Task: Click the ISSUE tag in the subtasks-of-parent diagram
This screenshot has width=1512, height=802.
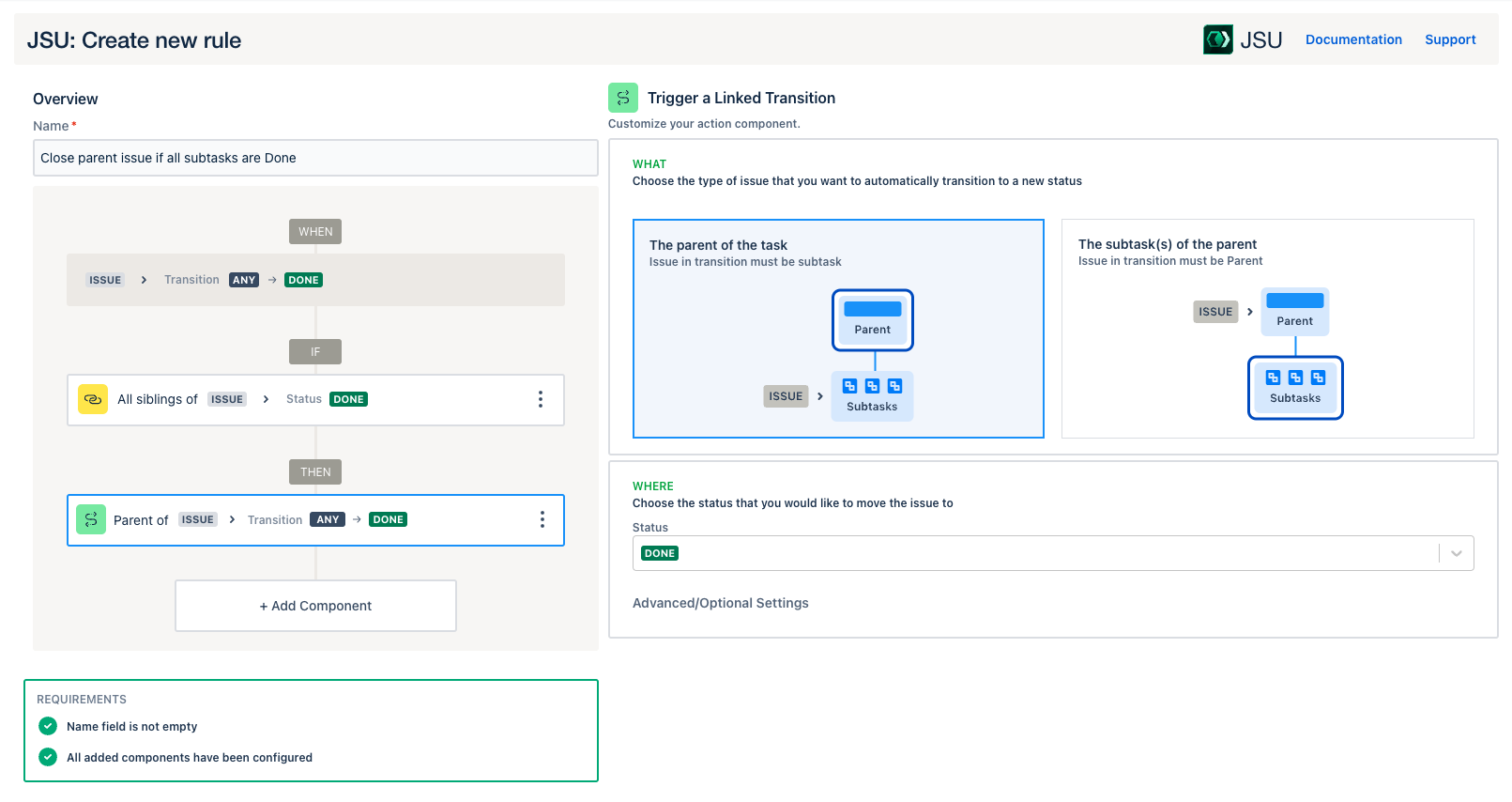Action: tap(1215, 312)
